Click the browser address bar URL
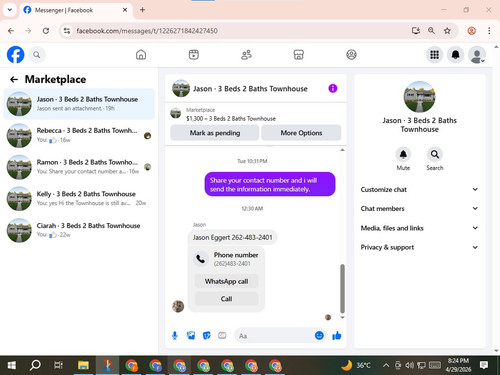500x375 pixels. pyautogui.click(x=147, y=31)
